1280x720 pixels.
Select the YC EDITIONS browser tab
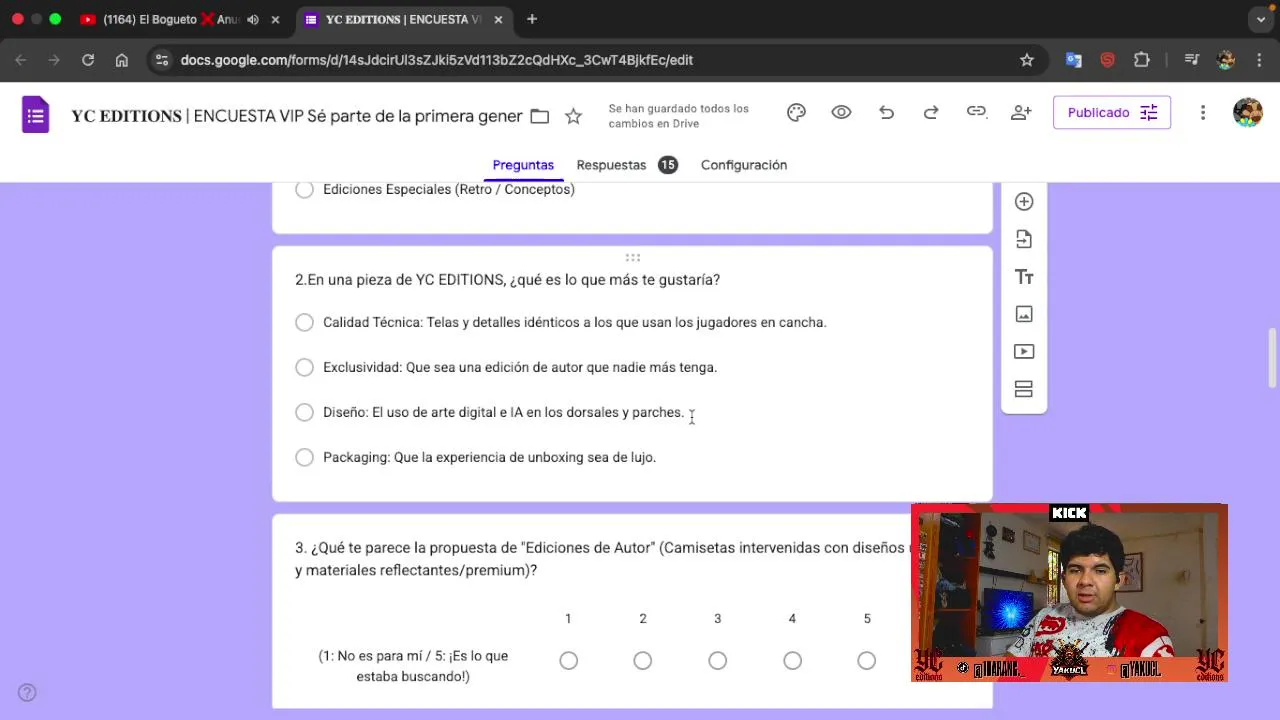tap(404, 19)
